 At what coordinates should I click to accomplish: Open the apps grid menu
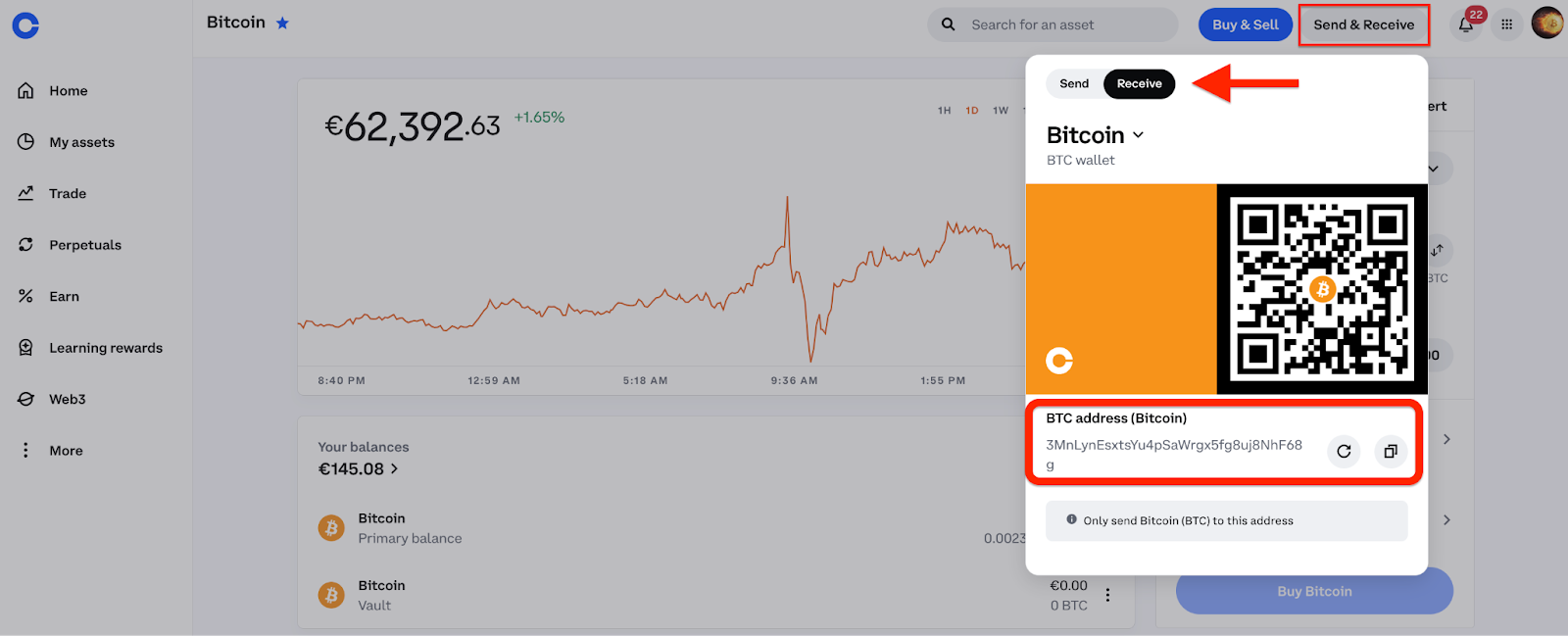(1507, 24)
